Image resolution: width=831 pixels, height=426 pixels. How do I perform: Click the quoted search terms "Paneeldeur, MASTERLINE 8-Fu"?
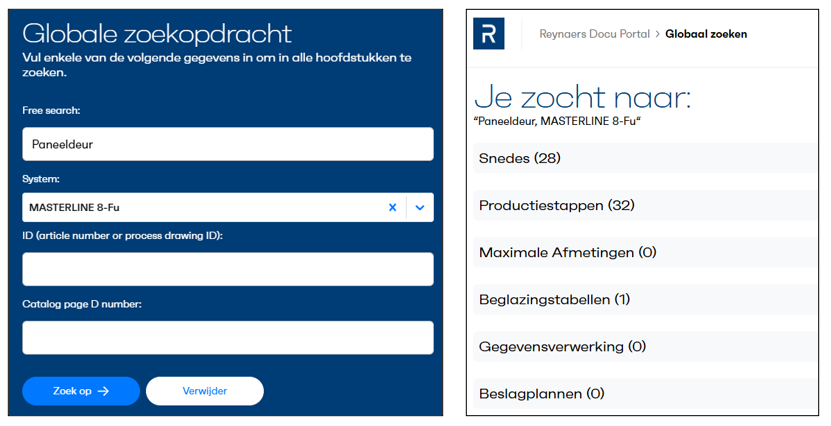tap(557, 121)
